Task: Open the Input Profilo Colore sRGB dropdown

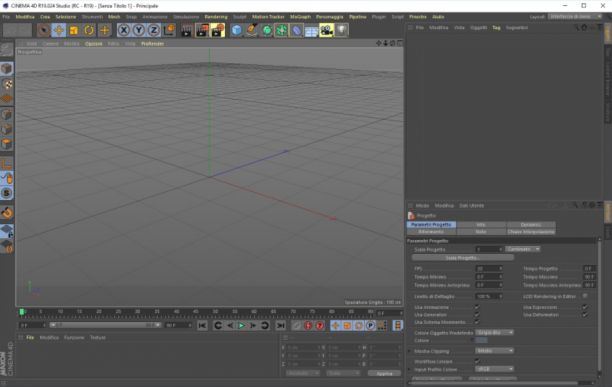Action: point(495,369)
